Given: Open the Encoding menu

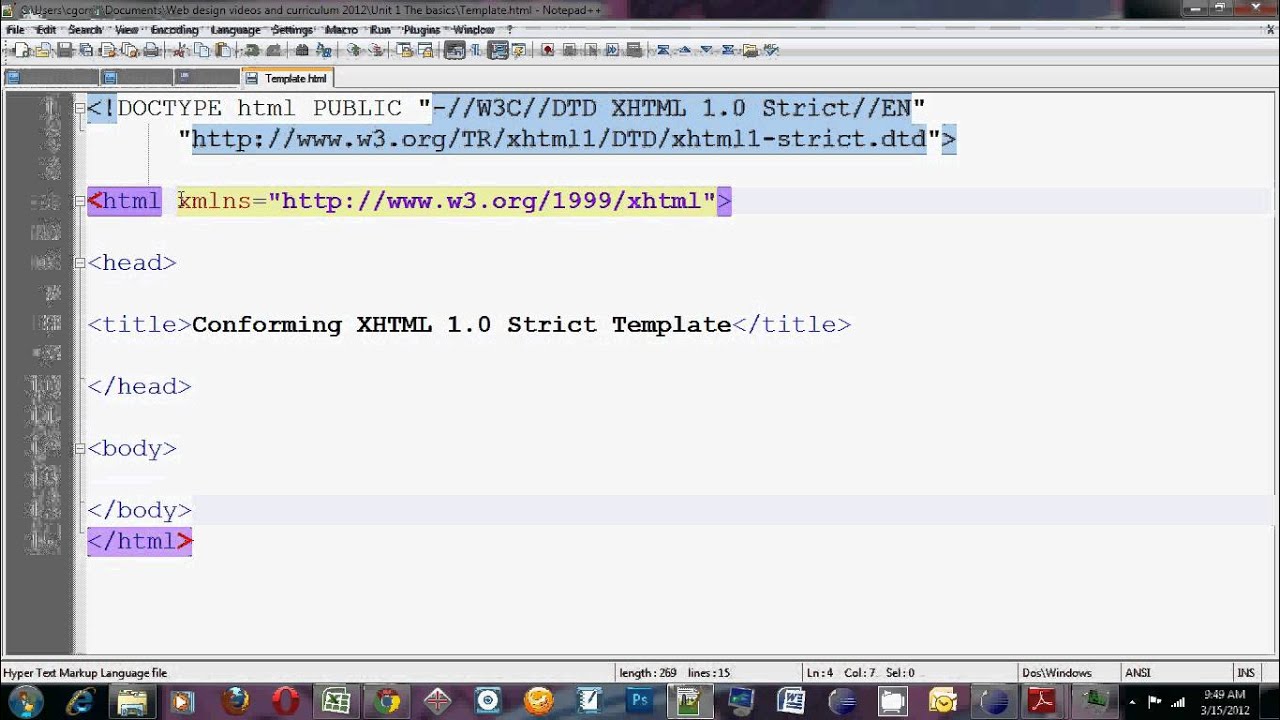Looking at the screenshot, I should click(174, 30).
